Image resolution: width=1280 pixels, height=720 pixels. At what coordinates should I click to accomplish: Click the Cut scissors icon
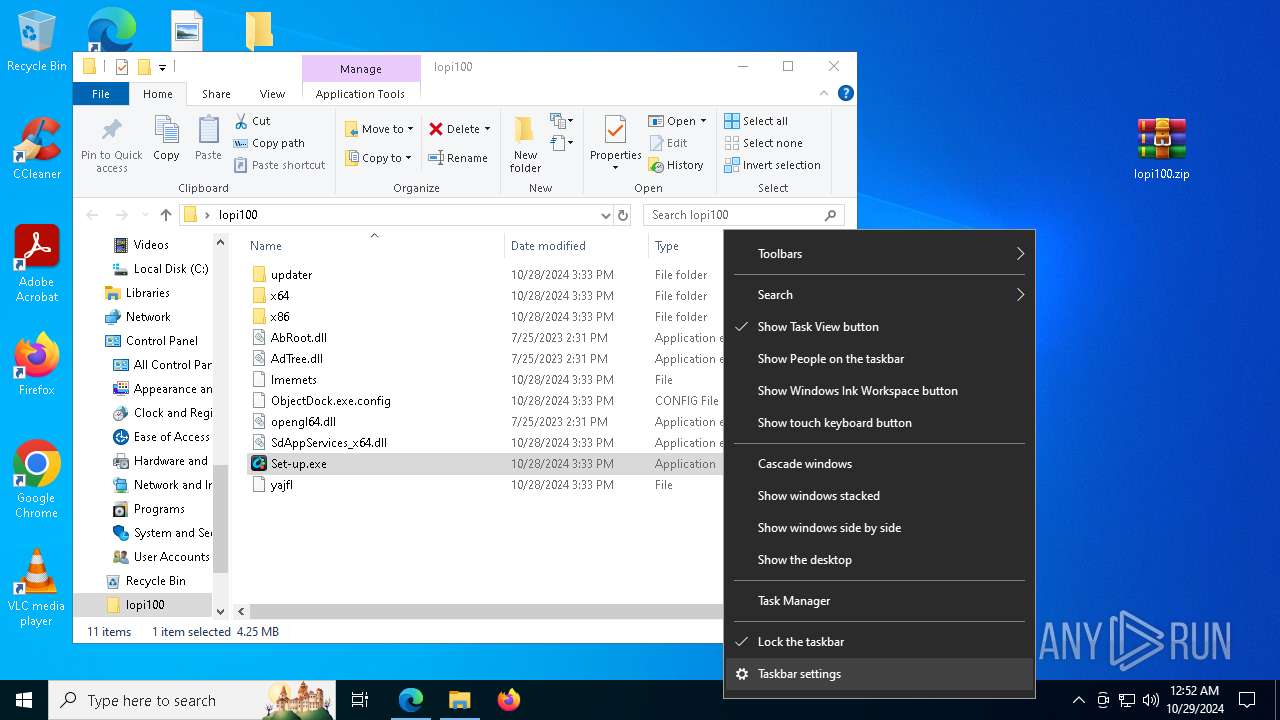pos(241,121)
